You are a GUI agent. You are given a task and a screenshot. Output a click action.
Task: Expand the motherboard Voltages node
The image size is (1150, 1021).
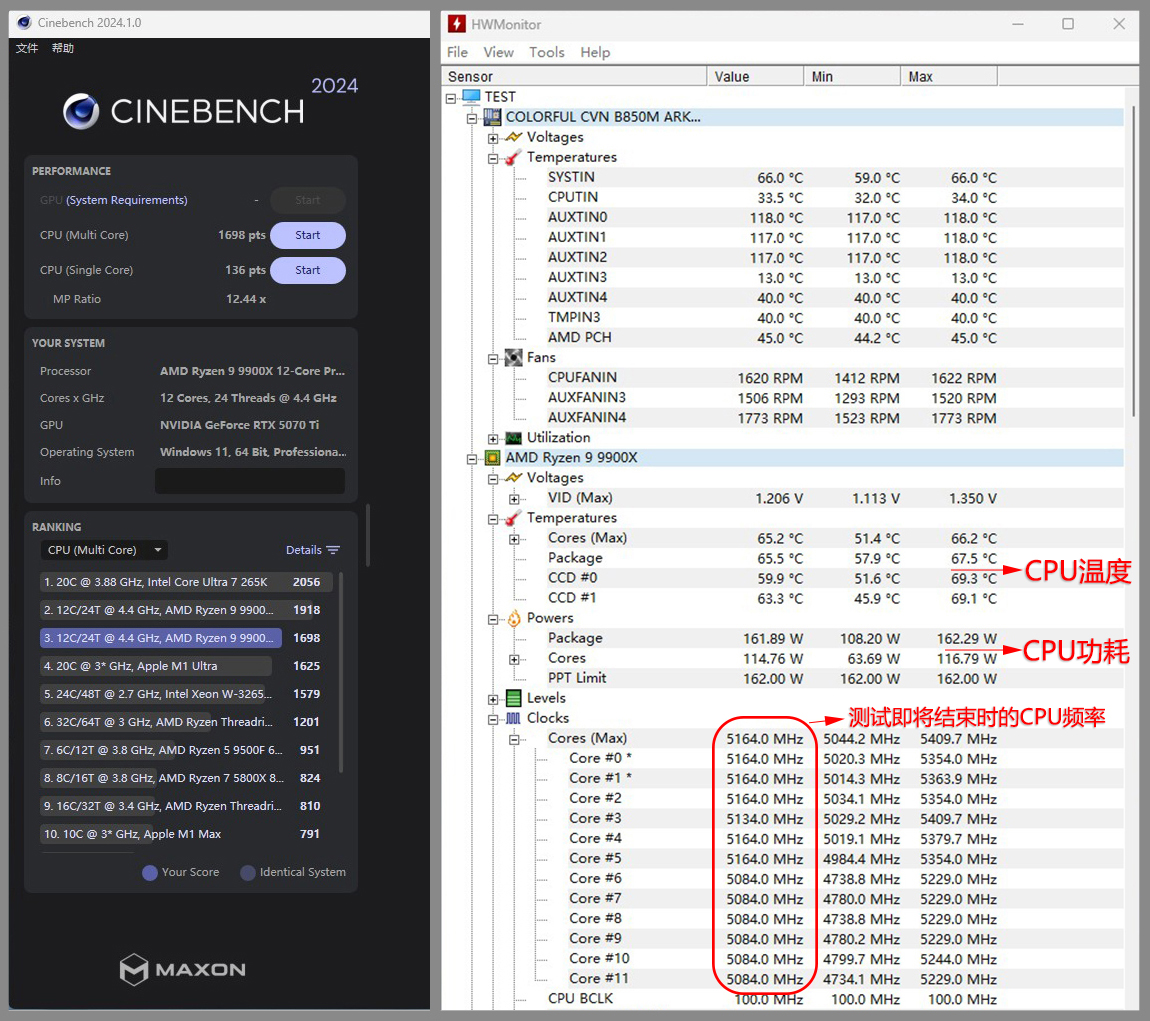pyautogui.click(x=493, y=138)
